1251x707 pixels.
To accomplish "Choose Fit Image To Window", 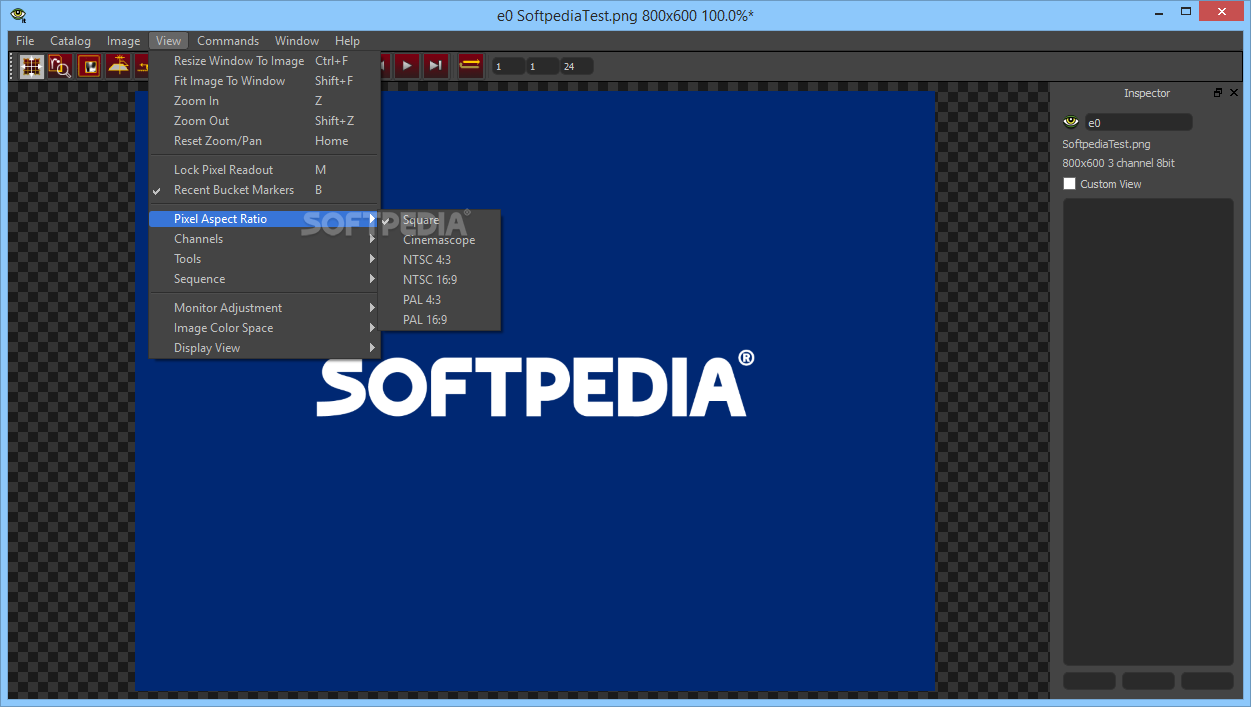I will [264, 81].
